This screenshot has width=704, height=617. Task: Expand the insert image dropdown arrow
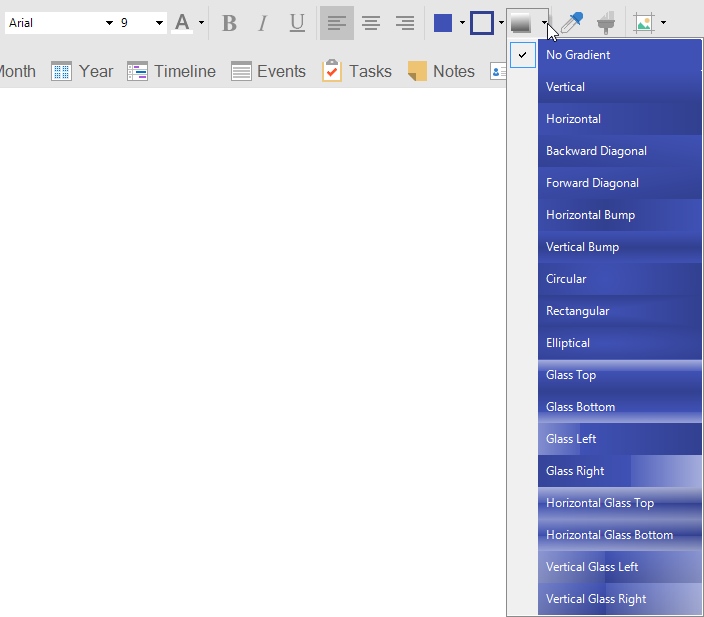[x=664, y=22]
